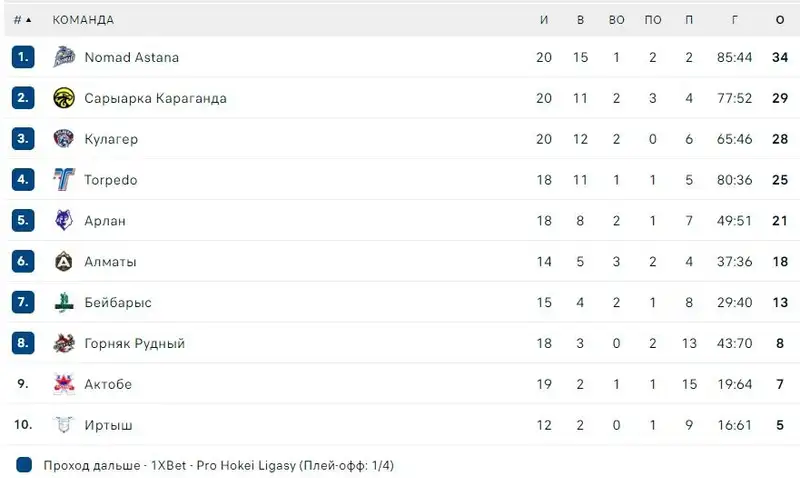Click the Арлан wolf logo
The image size is (800, 478).
(x=64, y=221)
